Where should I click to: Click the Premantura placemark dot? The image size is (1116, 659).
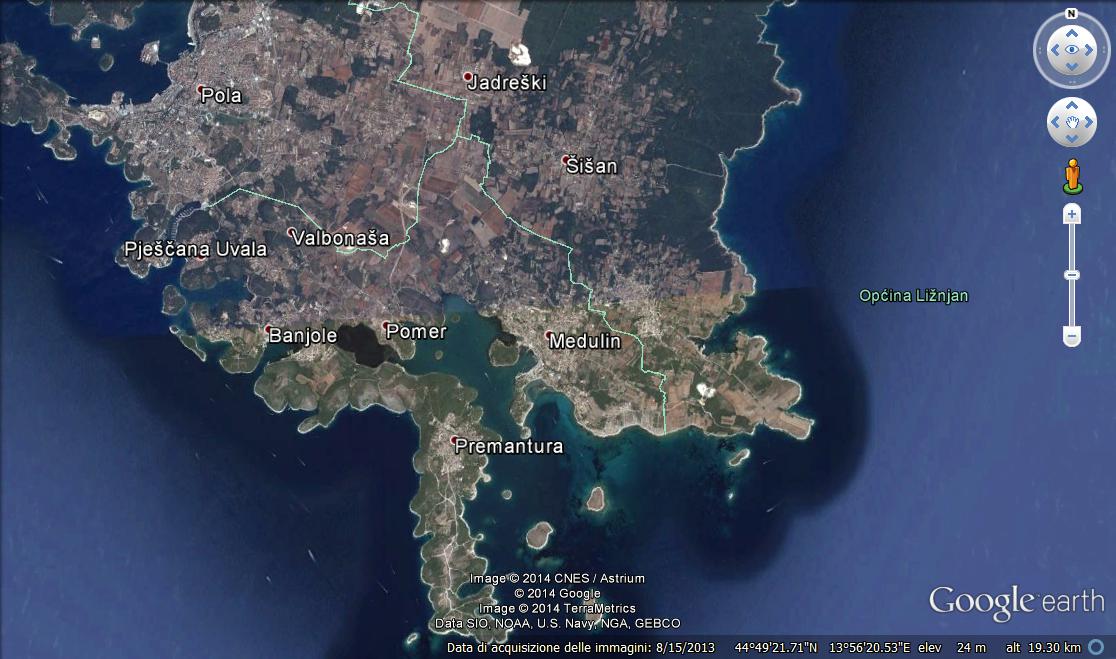tap(454, 441)
